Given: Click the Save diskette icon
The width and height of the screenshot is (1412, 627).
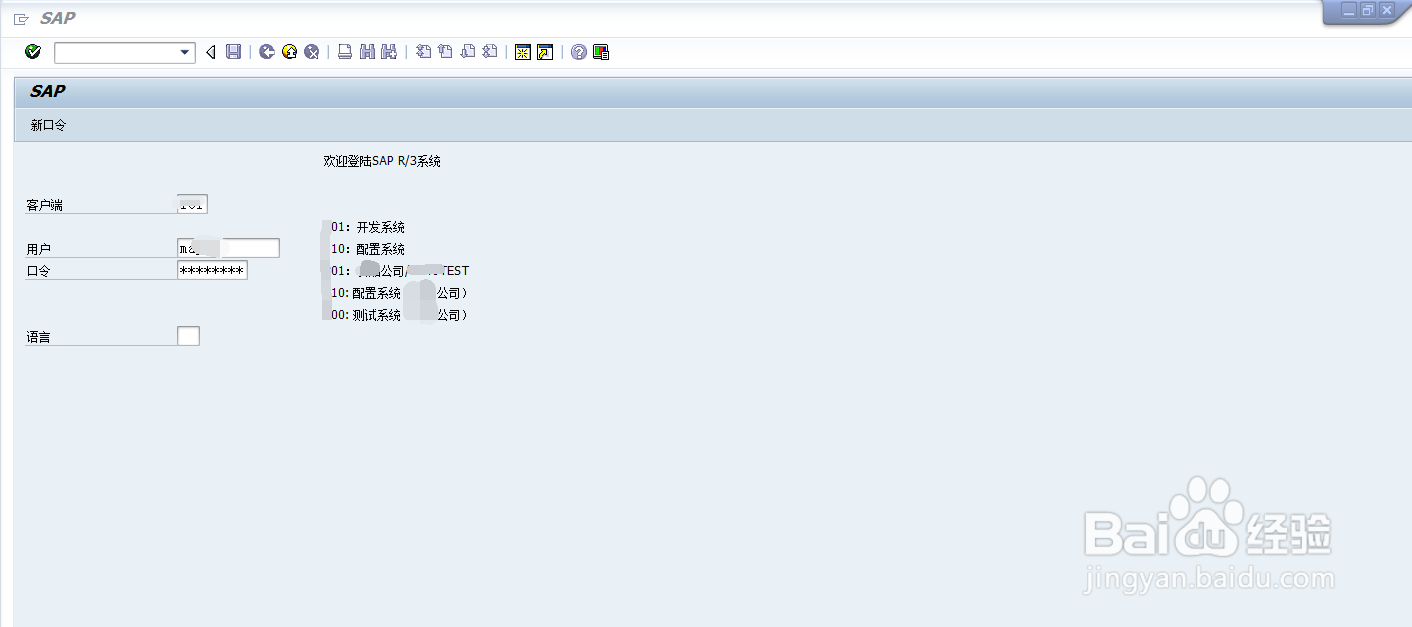Looking at the screenshot, I should tap(234, 52).
